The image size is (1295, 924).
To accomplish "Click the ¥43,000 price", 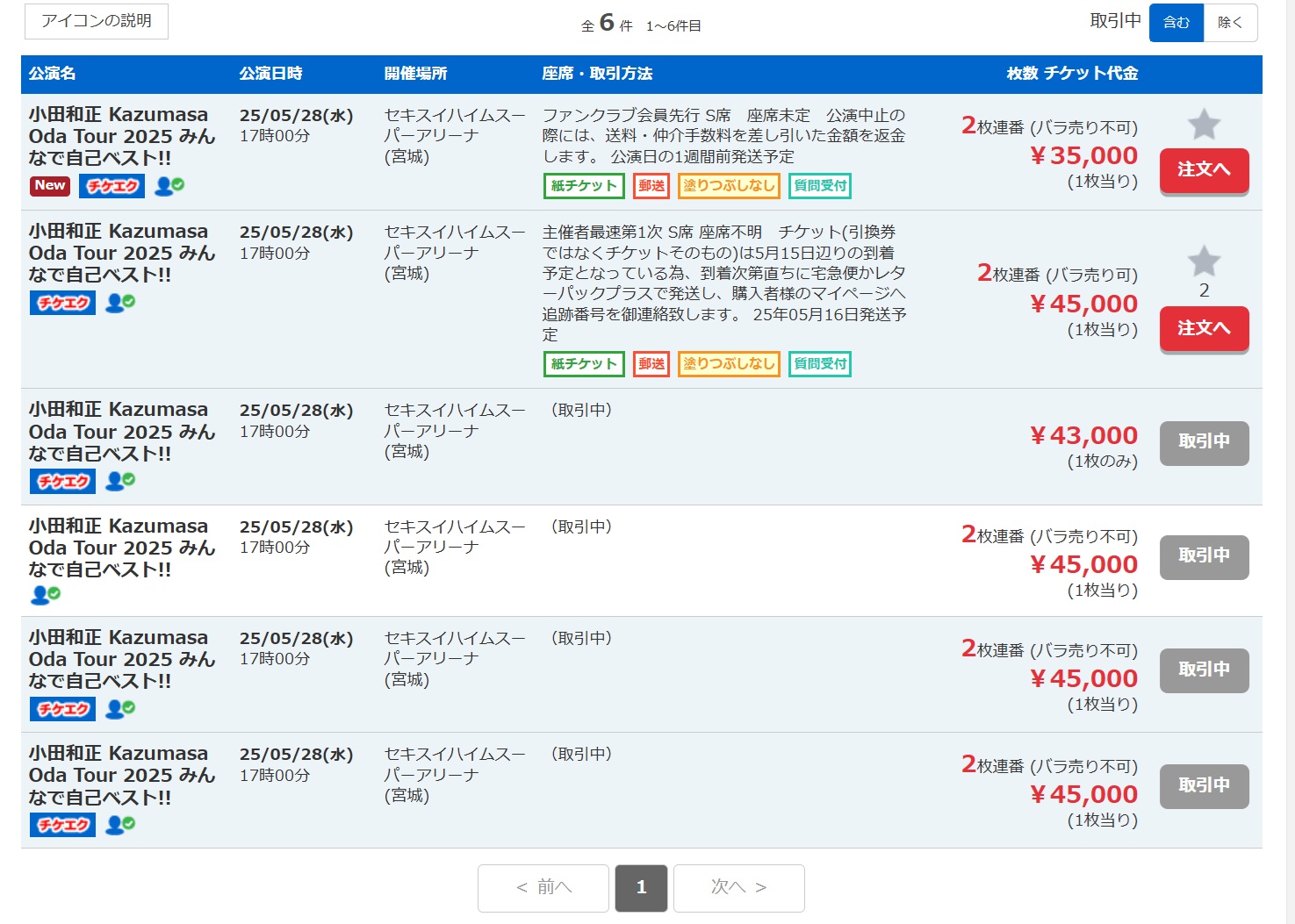I will tap(1083, 435).
